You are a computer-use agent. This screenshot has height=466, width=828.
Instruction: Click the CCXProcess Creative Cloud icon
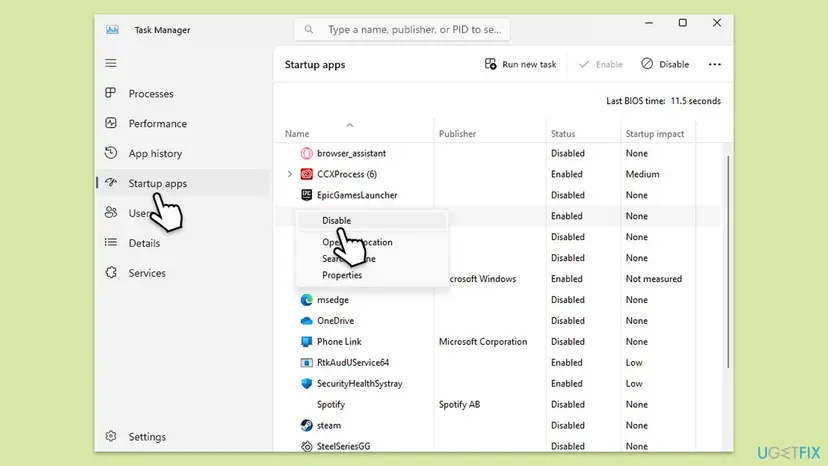click(306, 174)
